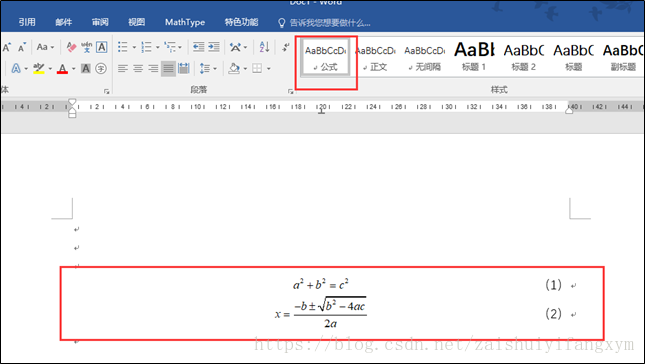Decrease paragraph indent

199,47
